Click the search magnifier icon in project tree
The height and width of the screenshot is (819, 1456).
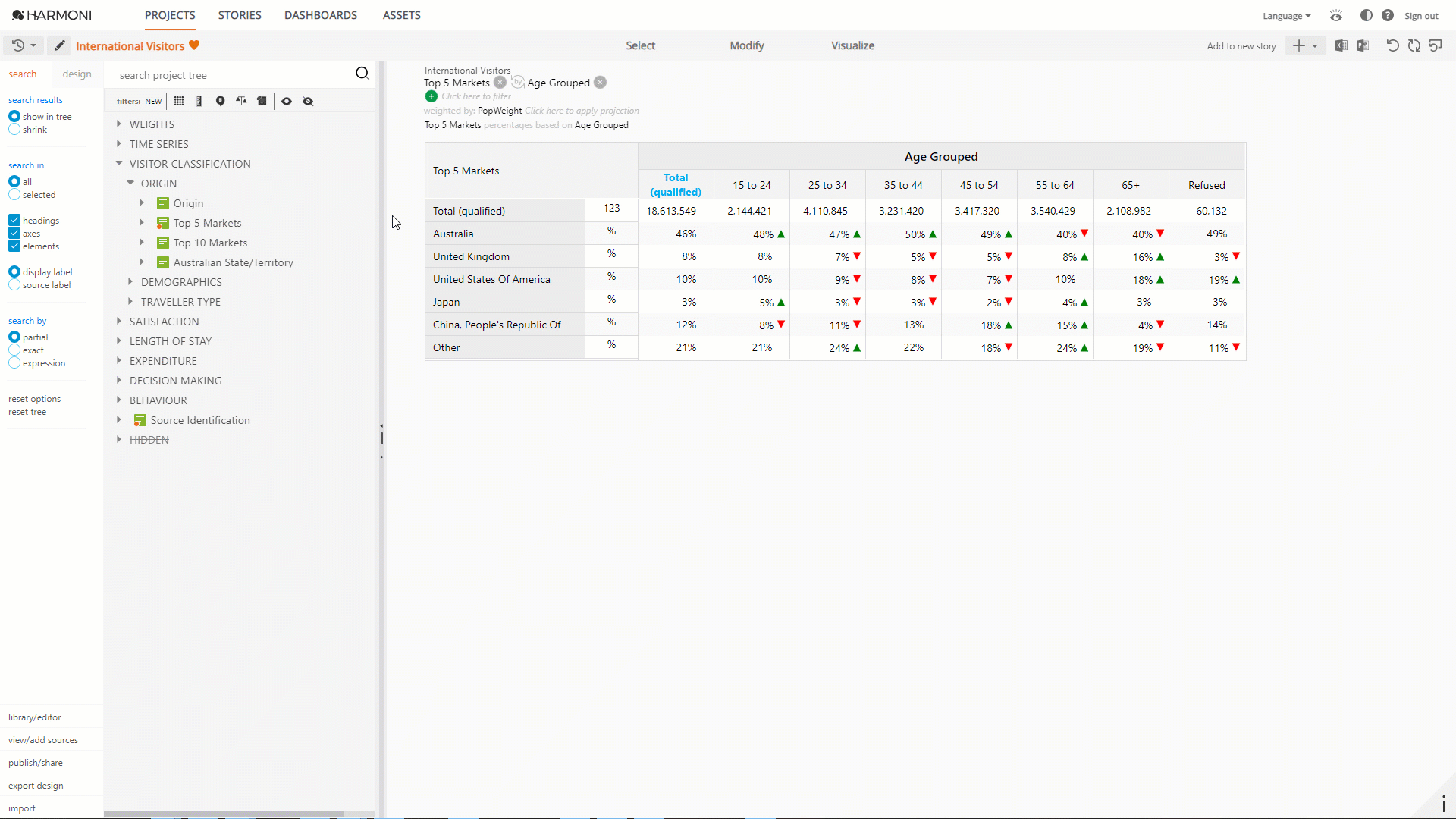362,74
